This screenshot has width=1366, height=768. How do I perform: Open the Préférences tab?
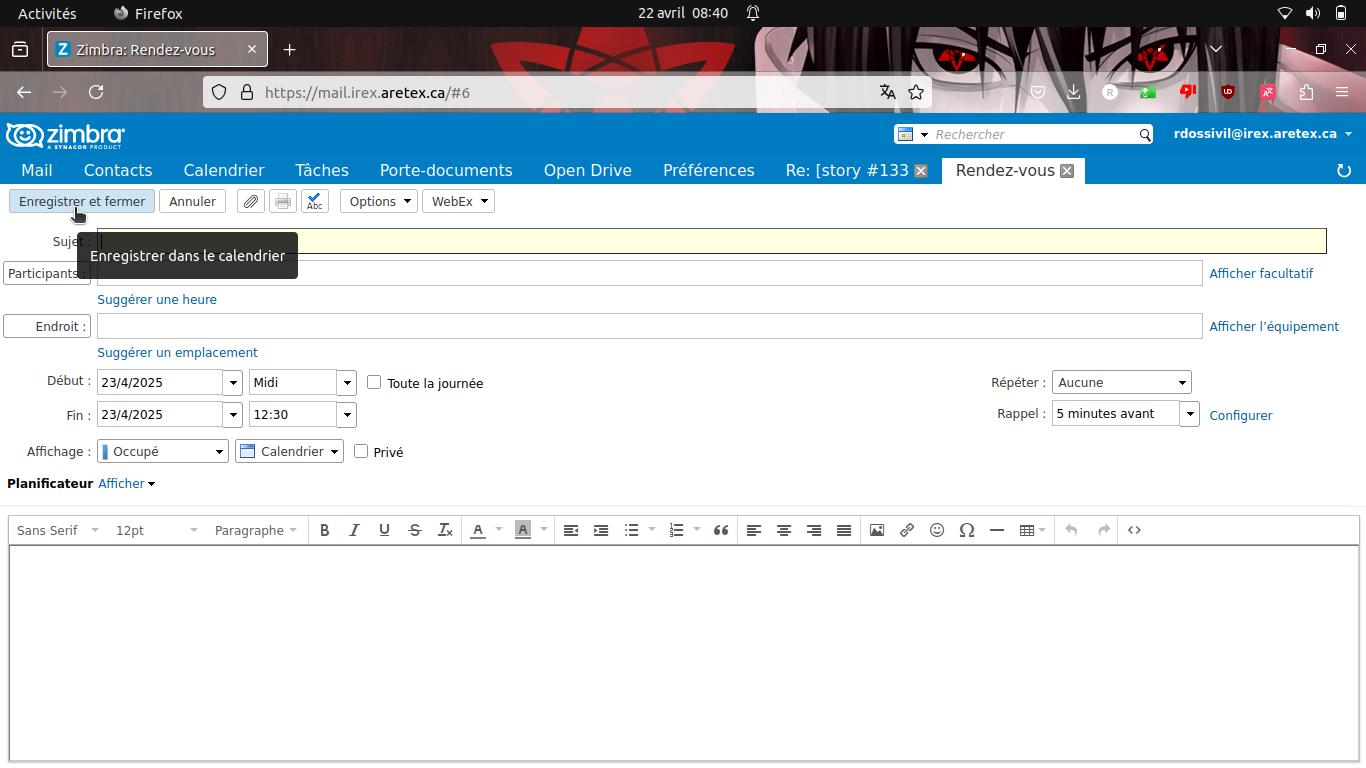[709, 170]
